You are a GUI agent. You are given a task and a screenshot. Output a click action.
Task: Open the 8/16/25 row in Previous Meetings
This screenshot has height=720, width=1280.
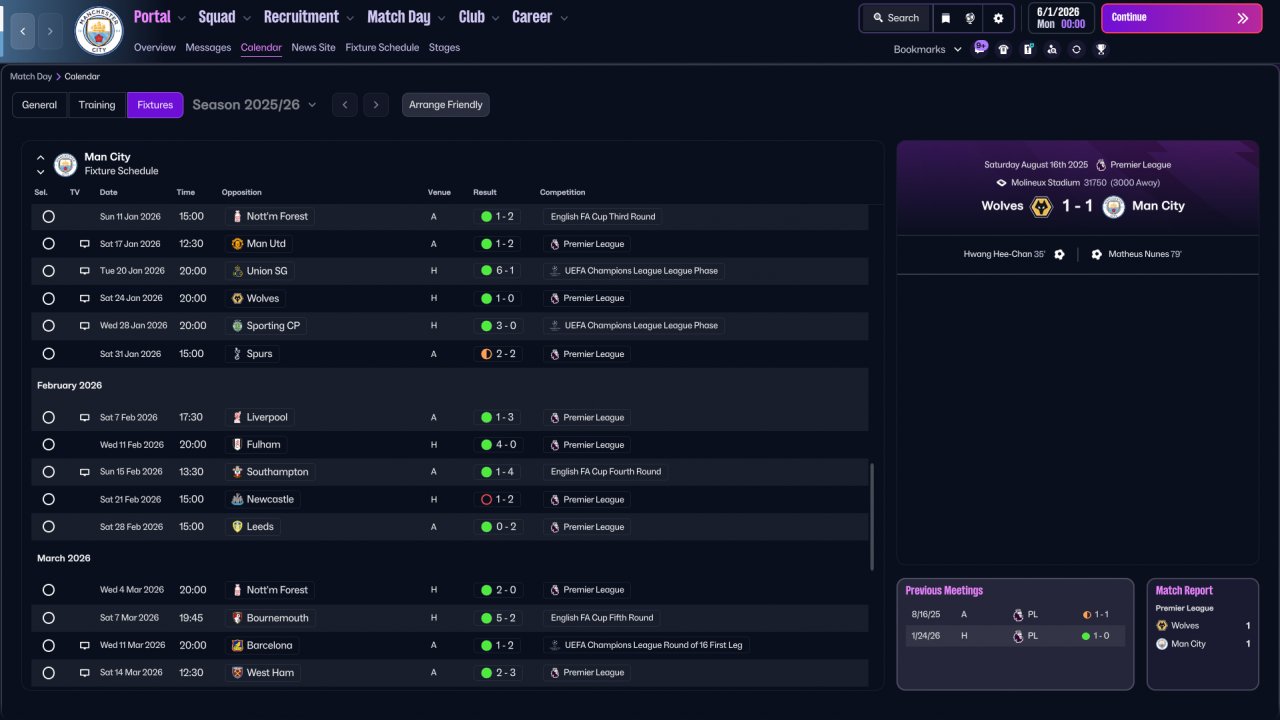[x=1015, y=615]
